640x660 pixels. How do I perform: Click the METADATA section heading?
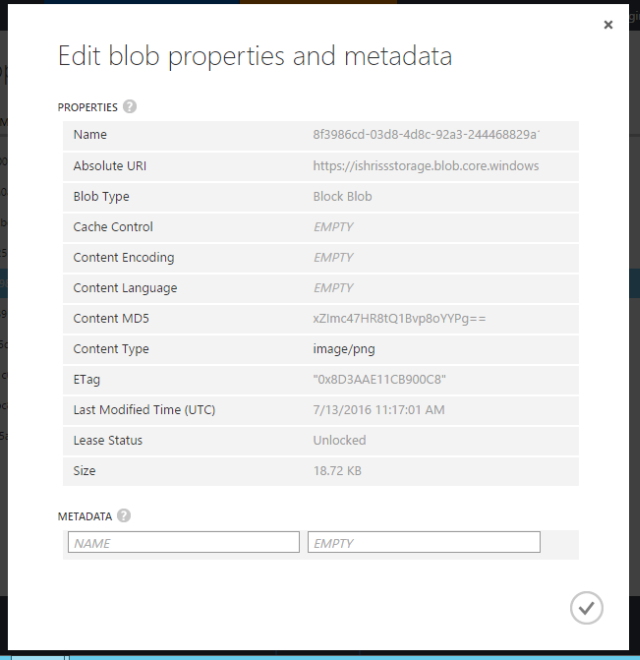coord(84,516)
